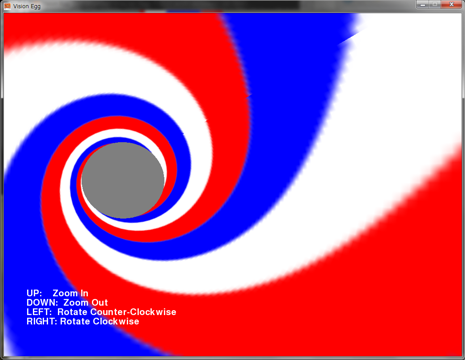Click the 'UP: Zoom In' instruction text
The image size is (465, 360).
point(57,293)
